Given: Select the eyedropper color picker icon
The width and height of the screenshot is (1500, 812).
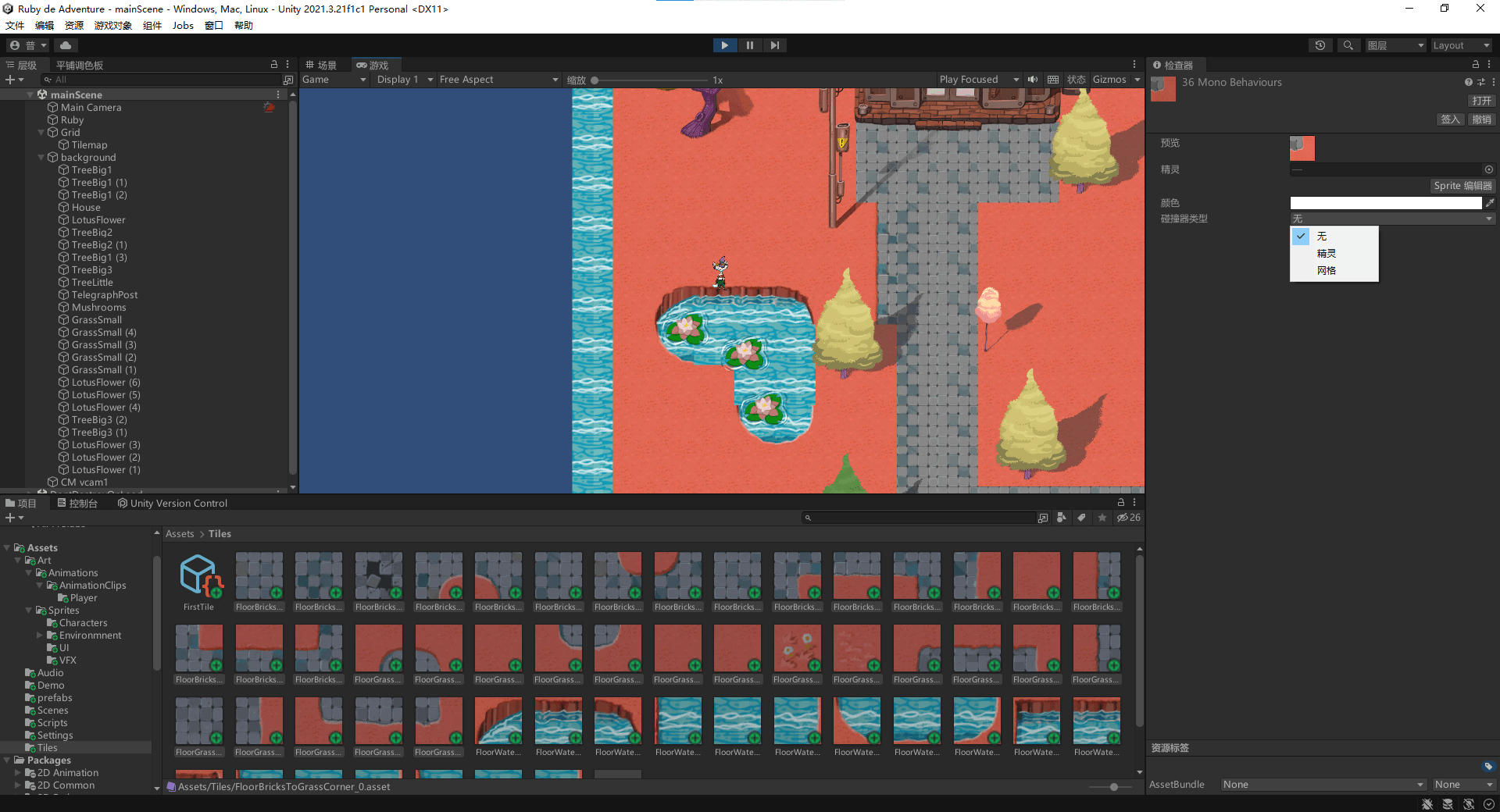Looking at the screenshot, I should [x=1490, y=203].
